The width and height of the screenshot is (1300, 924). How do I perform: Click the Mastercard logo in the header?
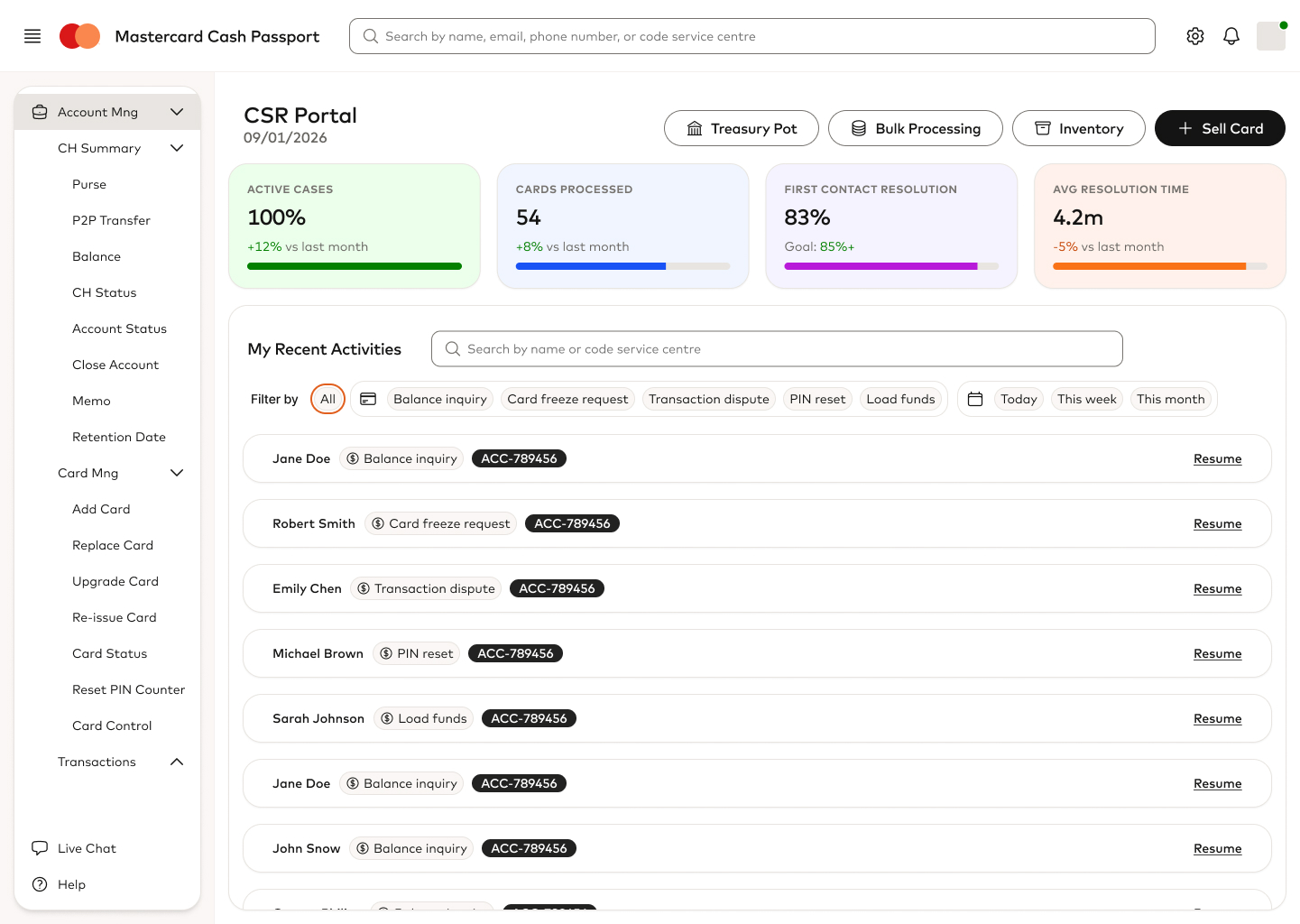click(x=79, y=36)
